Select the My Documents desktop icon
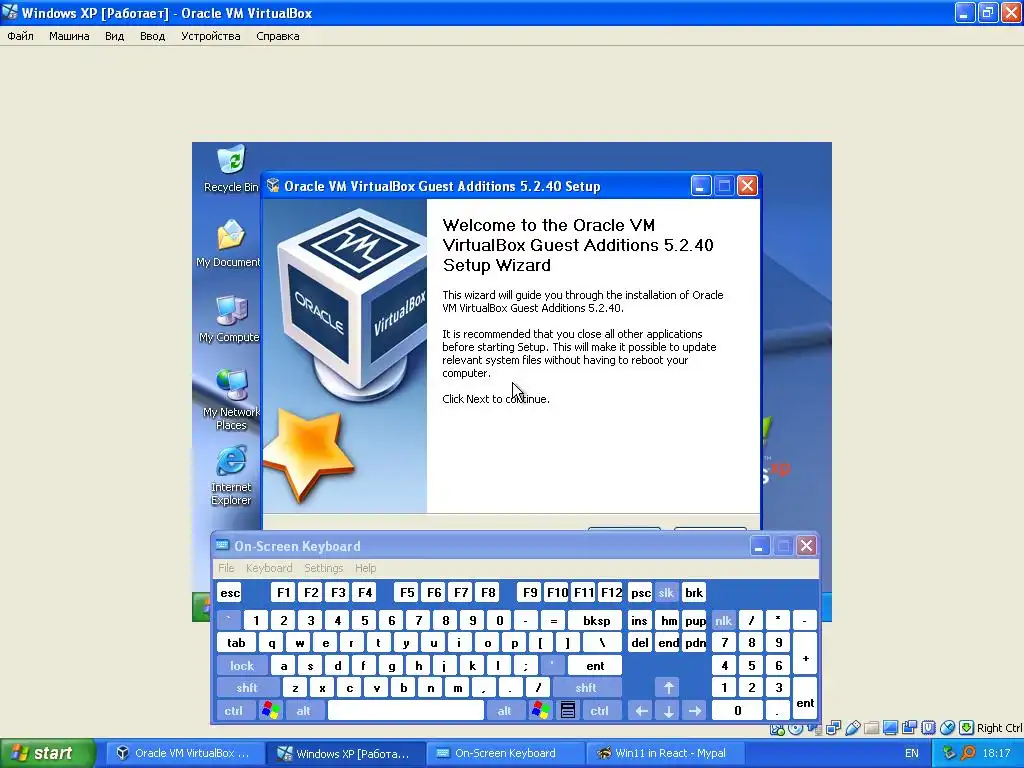 tap(229, 243)
